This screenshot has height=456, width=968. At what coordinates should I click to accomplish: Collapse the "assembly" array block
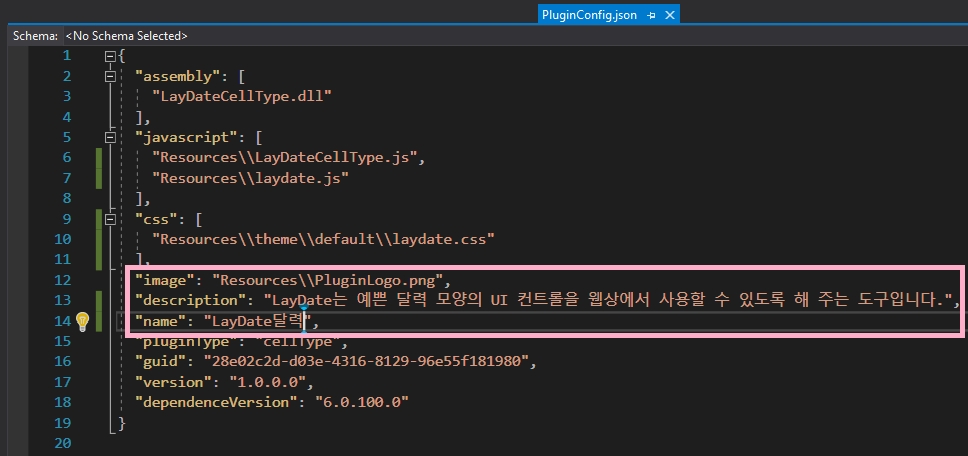110,76
